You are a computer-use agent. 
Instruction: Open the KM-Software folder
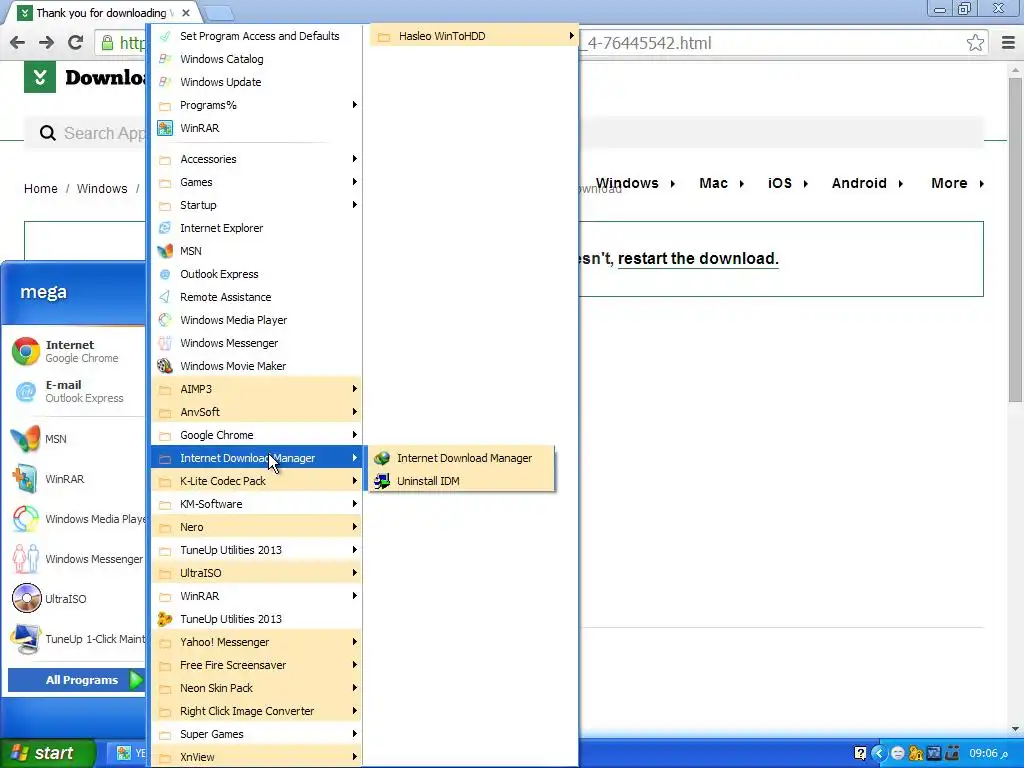(x=257, y=504)
